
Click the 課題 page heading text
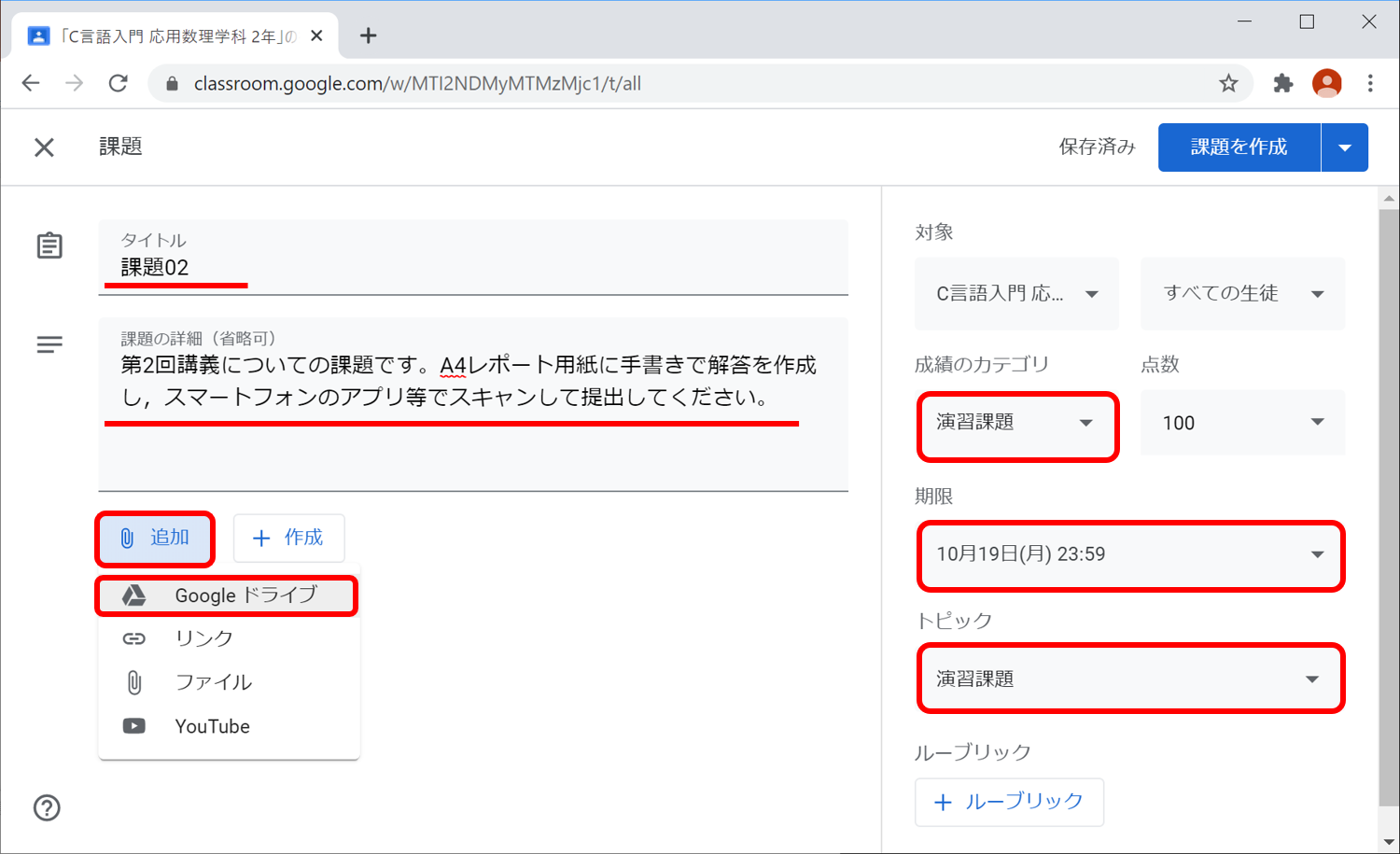click(x=120, y=147)
